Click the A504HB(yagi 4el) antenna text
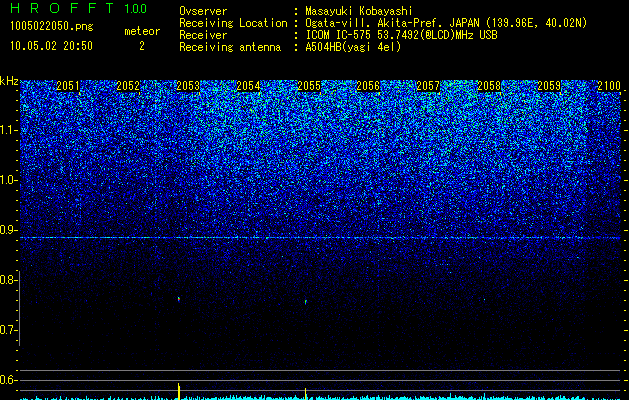 click(353, 47)
